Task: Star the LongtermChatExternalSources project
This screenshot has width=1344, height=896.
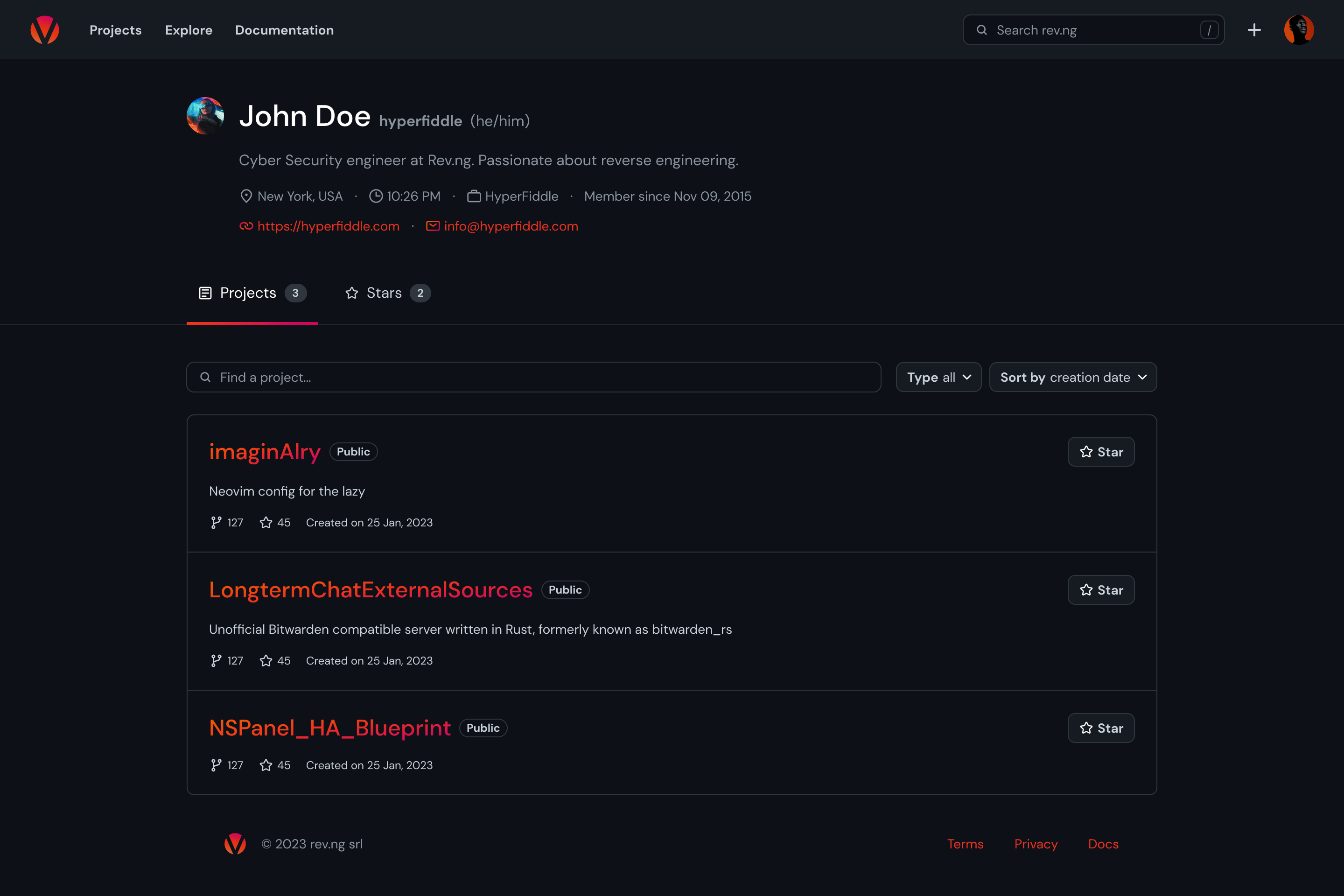Action: click(x=1100, y=590)
